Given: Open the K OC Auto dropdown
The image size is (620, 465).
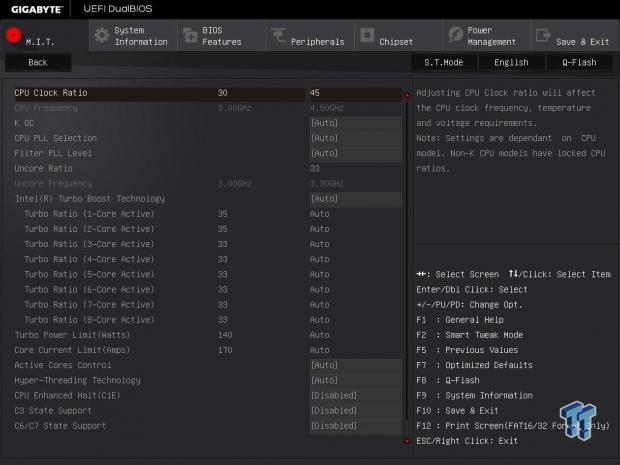Looking at the screenshot, I should 355,123.
